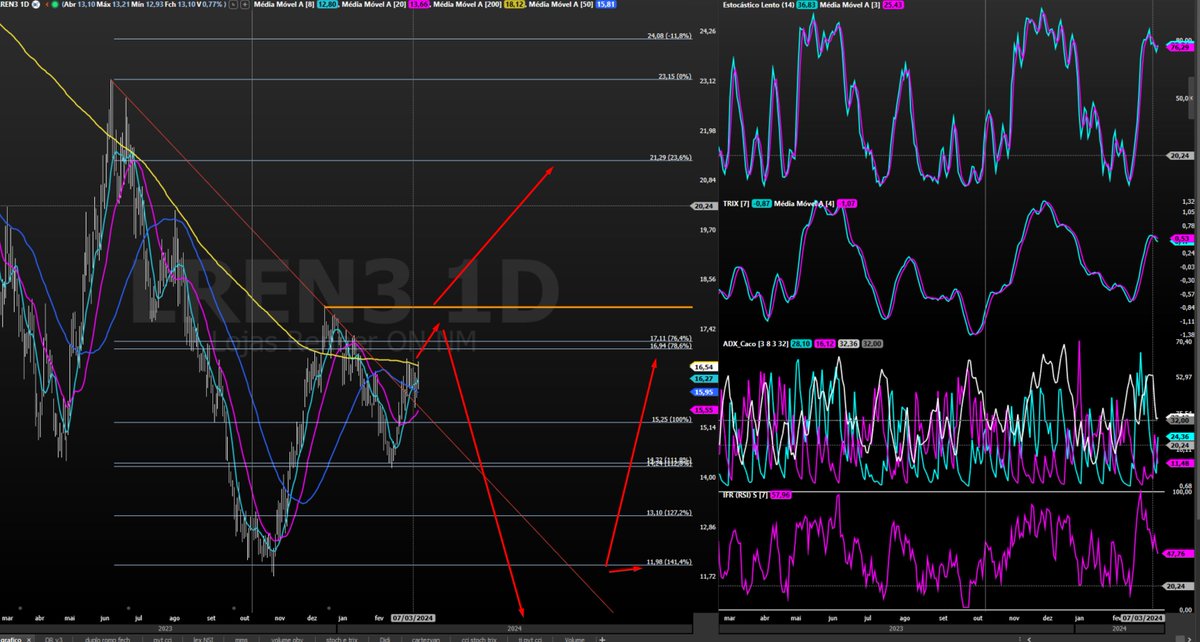Screen dimensions: 1200x642
Task: Switch to the stoch e trix tab
Action: pyautogui.click(x=342, y=637)
